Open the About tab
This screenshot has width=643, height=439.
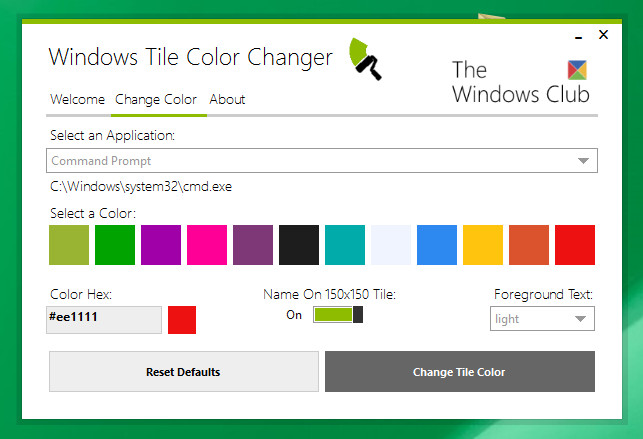pos(227,100)
